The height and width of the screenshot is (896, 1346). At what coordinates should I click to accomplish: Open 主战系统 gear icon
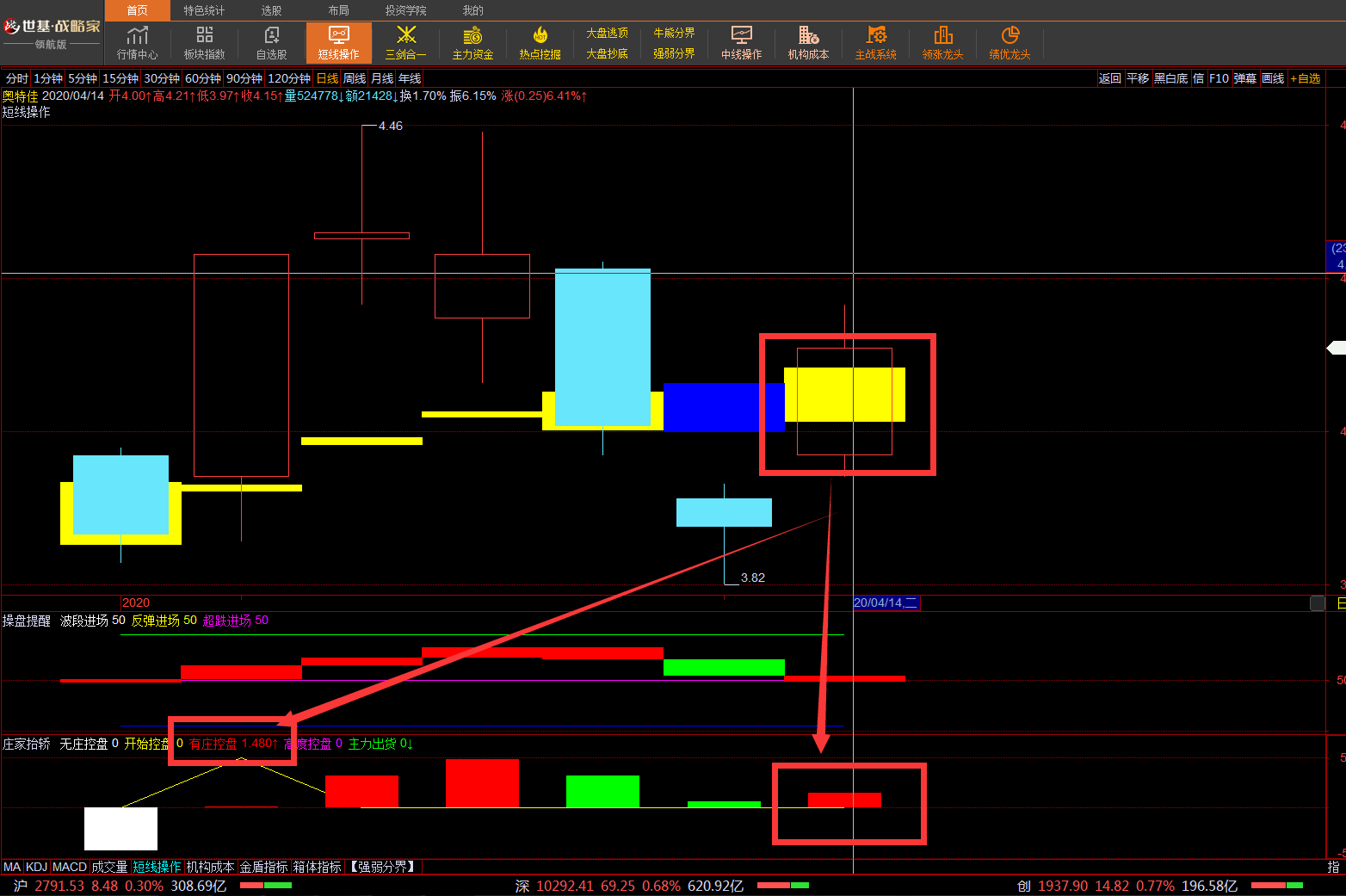tap(875, 42)
